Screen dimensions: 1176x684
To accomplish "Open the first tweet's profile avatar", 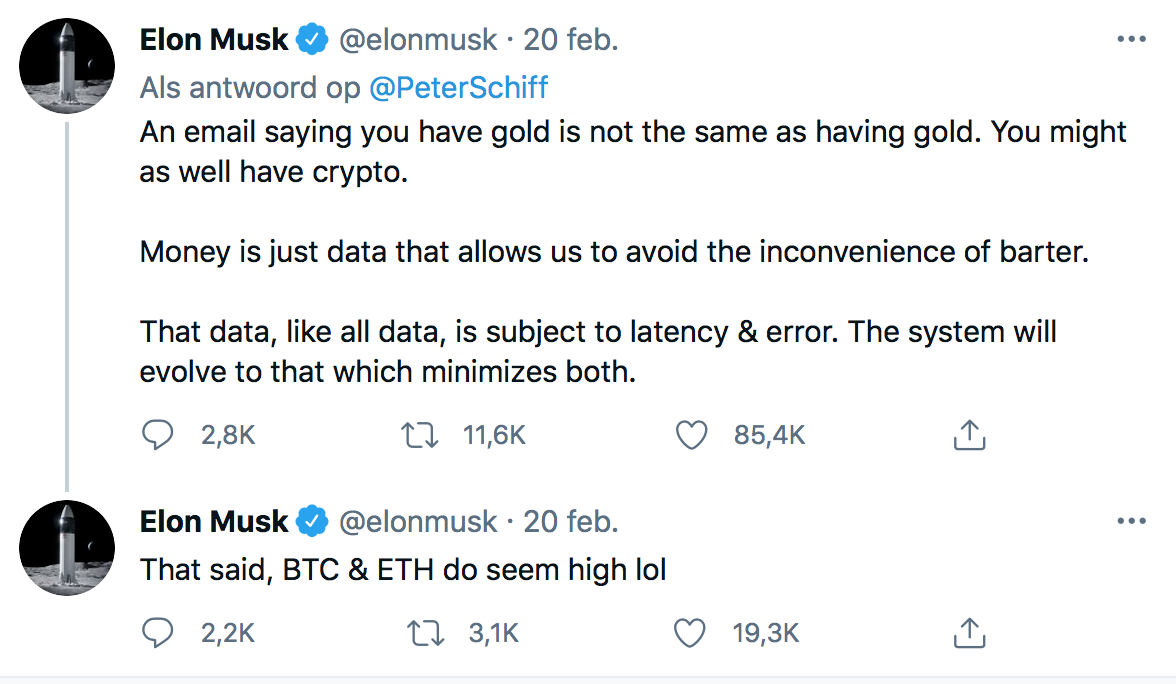I will (67, 65).
